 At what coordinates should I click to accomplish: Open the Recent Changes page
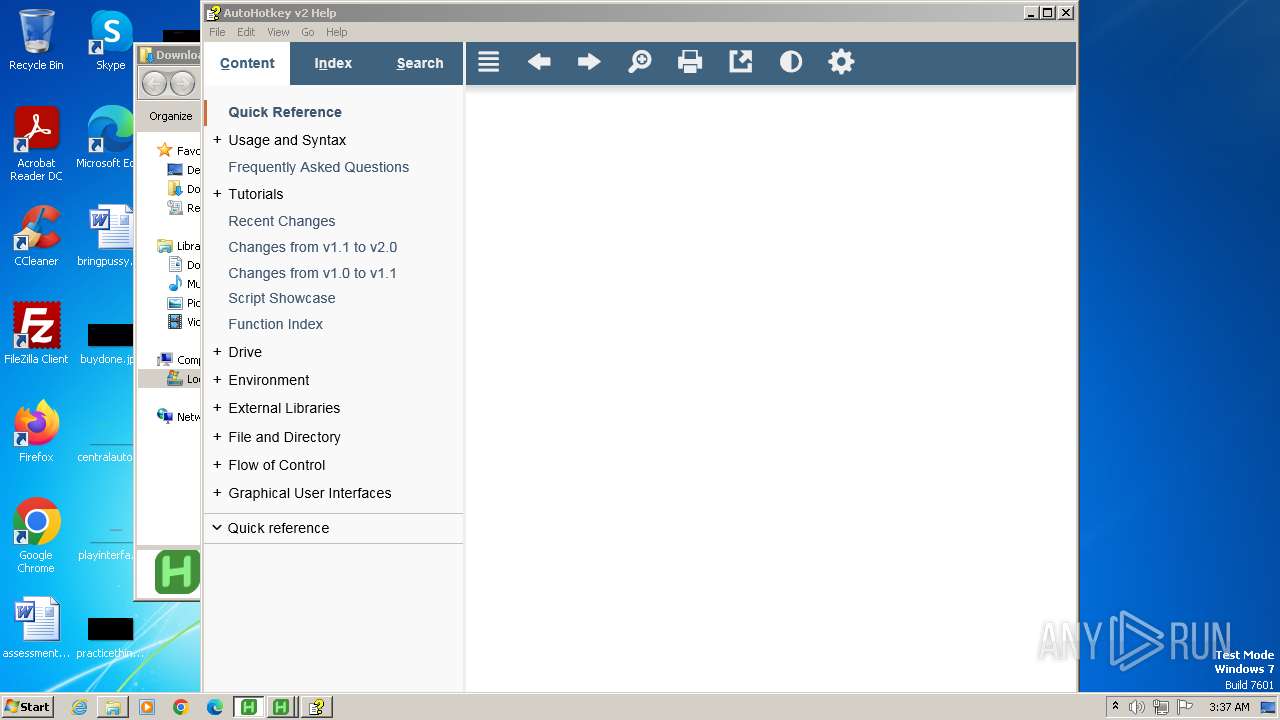point(281,221)
